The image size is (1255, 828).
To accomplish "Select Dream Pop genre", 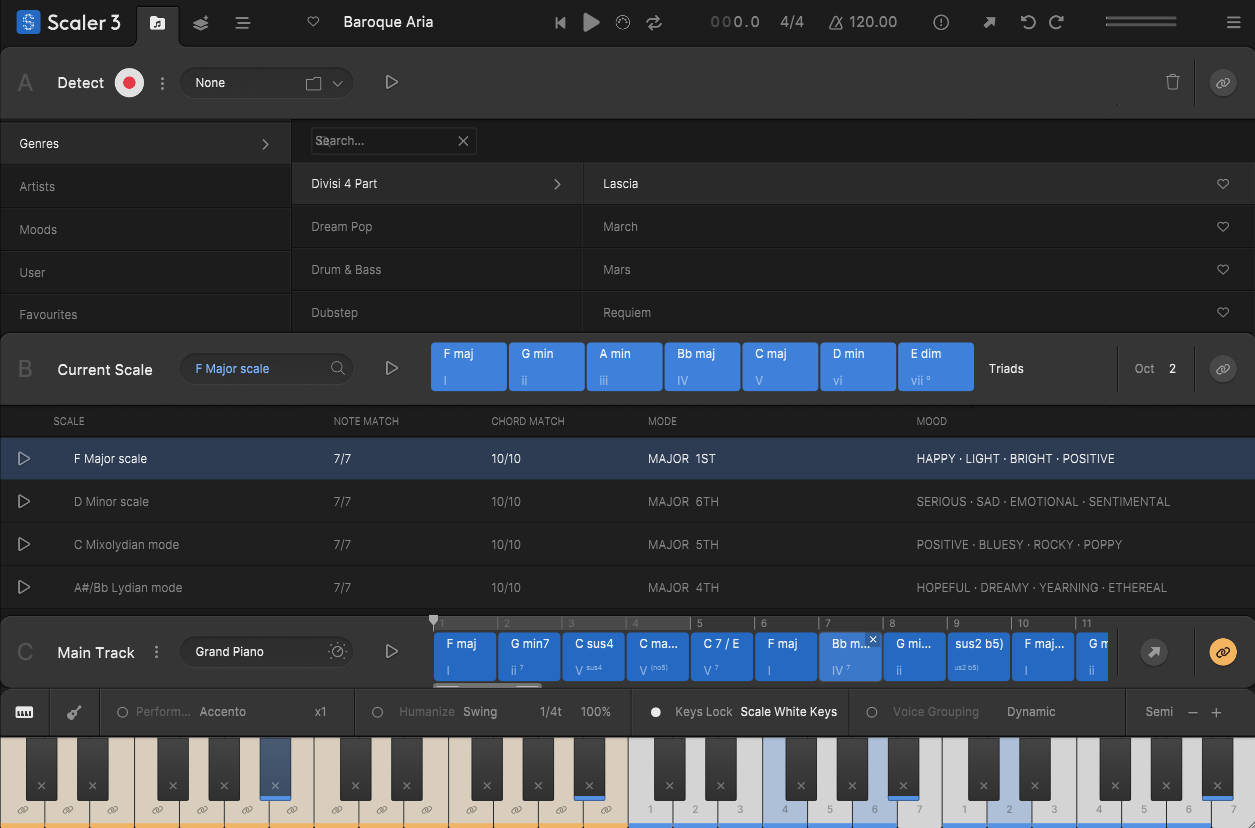I will [x=437, y=227].
